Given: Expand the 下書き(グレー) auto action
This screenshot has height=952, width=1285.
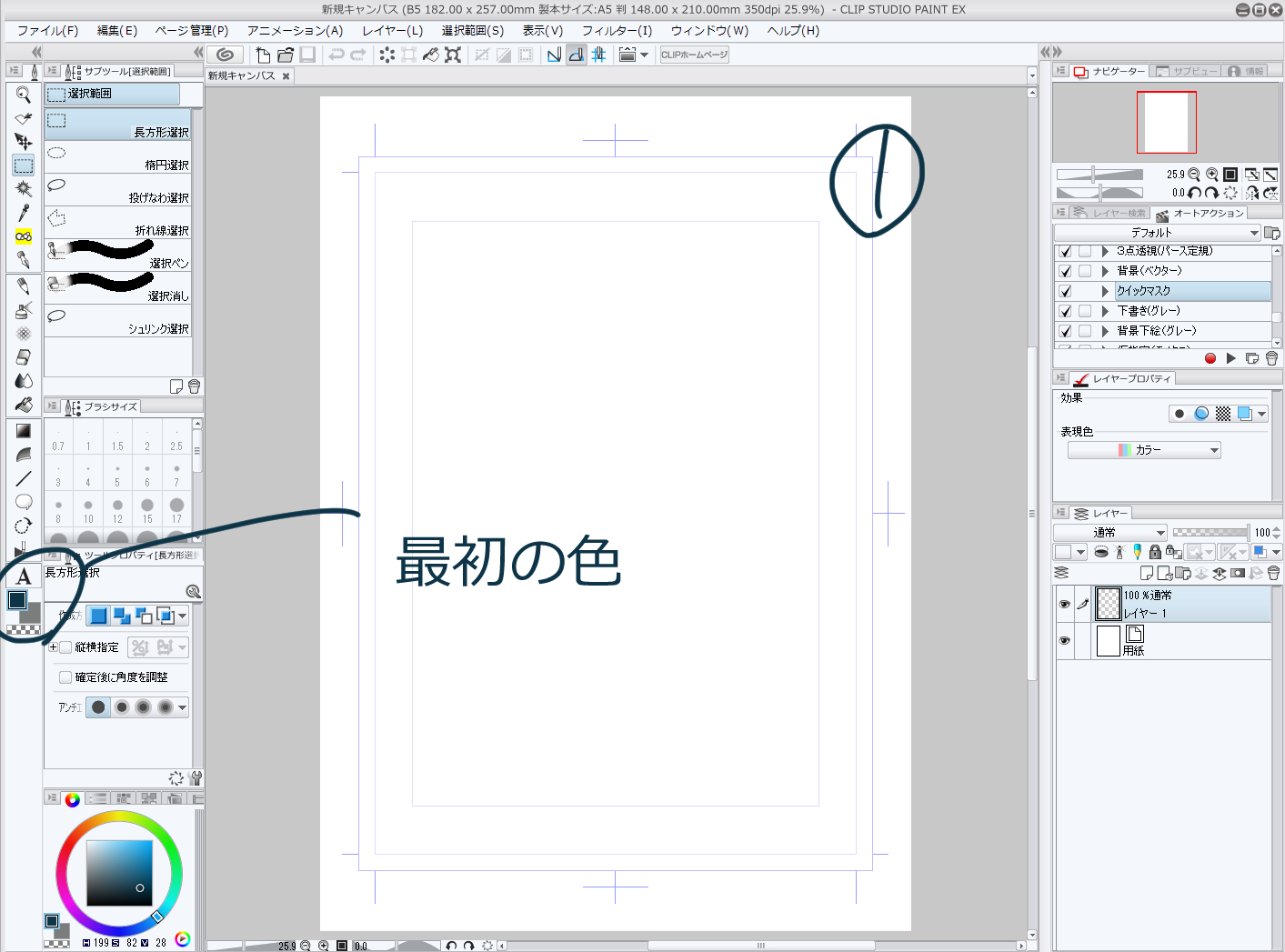Looking at the screenshot, I should click(1105, 311).
